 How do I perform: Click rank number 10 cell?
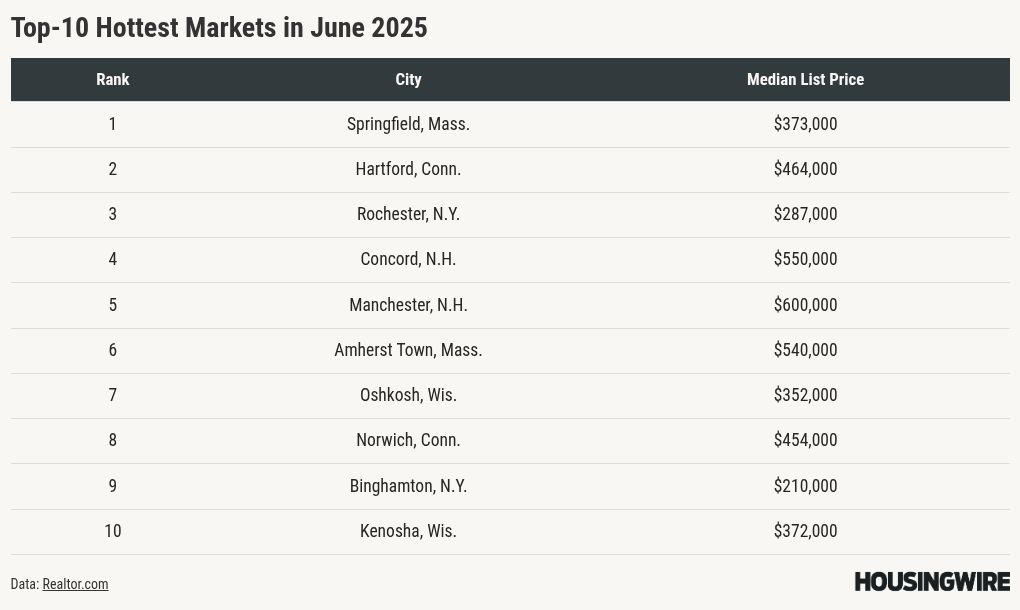pyautogui.click(x=113, y=531)
